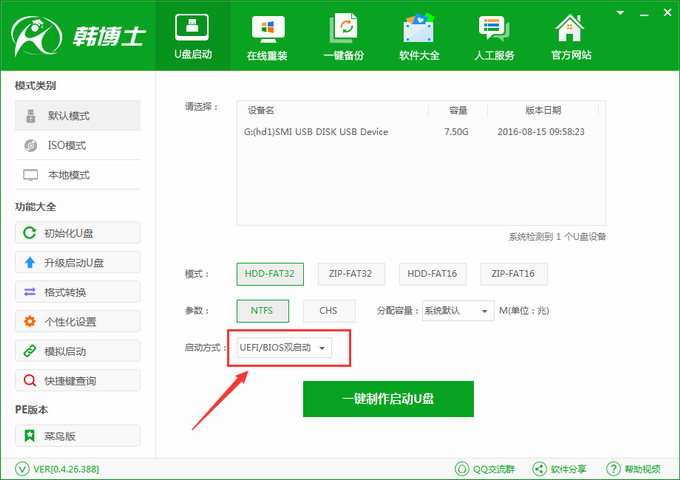Choose NTFS parameter option
The image size is (680, 480).
(x=263, y=310)
